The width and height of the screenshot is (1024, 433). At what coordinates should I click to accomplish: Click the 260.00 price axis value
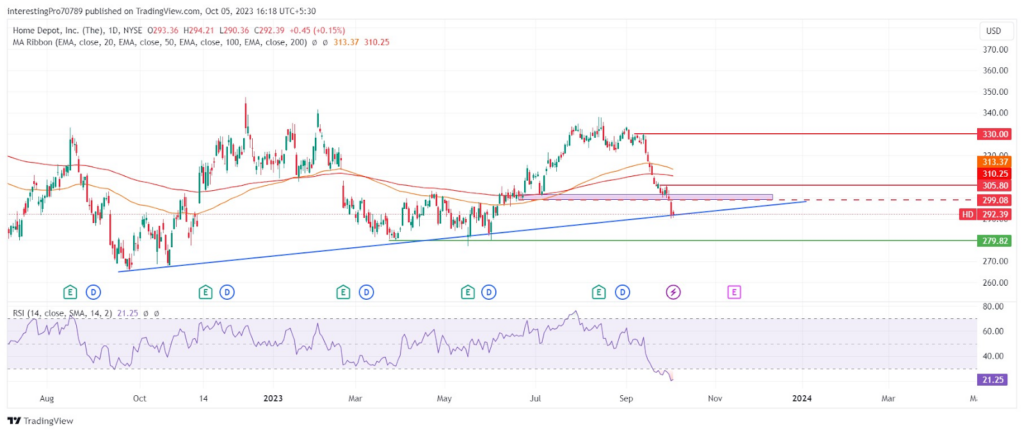pyautogui.click(x=994, y=283)
